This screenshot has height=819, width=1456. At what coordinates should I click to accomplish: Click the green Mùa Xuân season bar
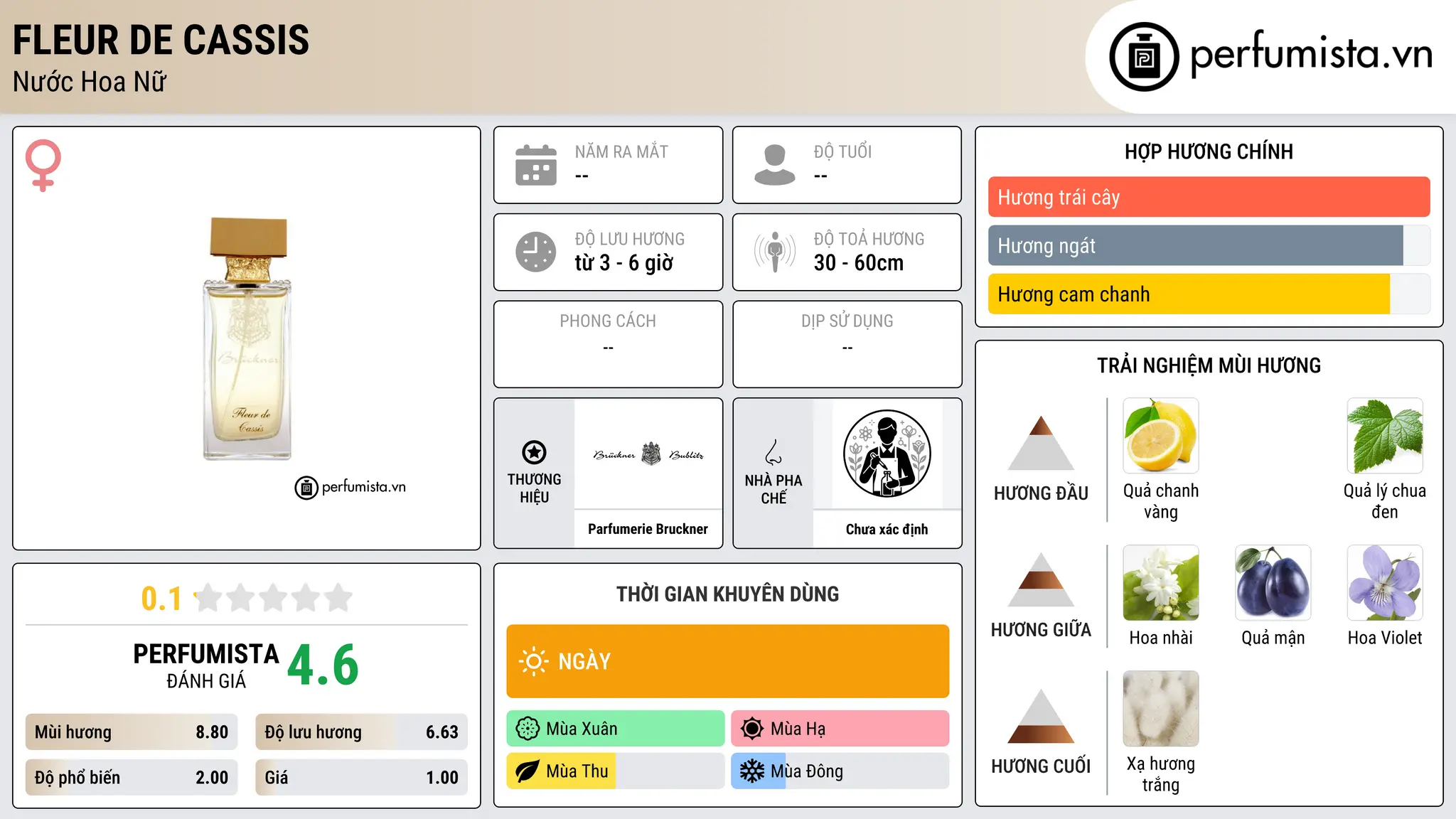[616, 729]
